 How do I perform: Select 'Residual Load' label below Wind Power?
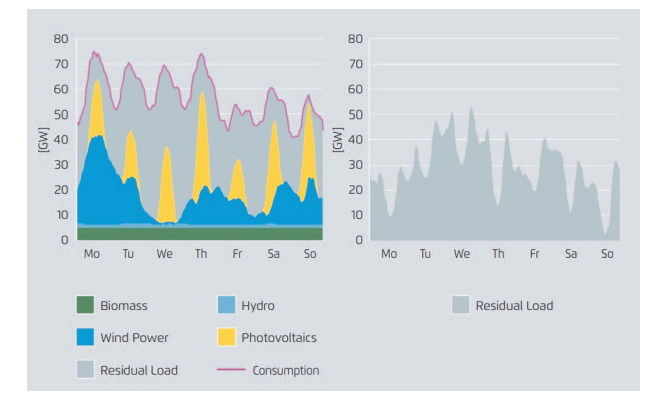(139, 371)
